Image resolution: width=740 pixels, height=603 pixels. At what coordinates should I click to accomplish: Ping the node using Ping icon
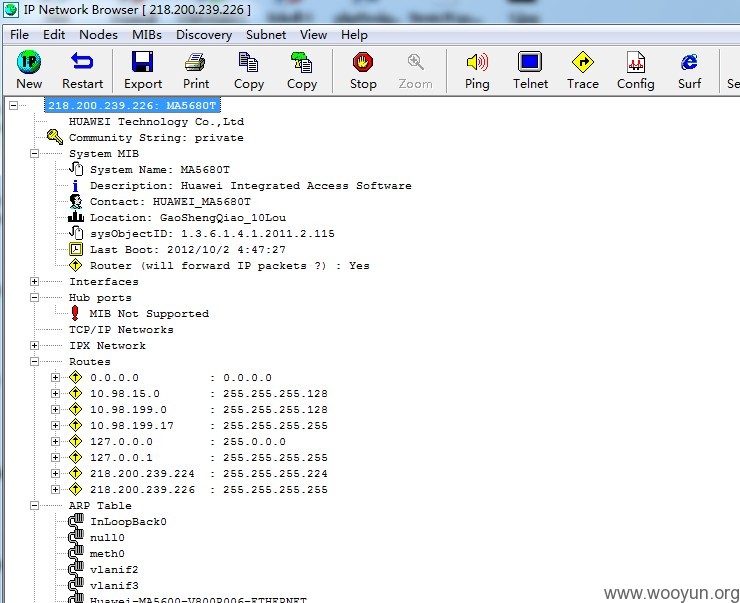click(477, 62)
